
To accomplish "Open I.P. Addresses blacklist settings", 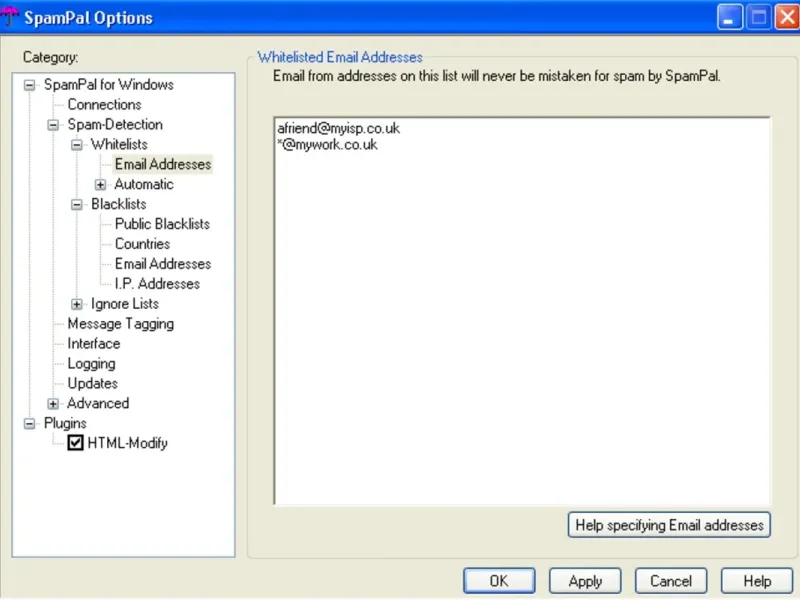I will [157, 284].
